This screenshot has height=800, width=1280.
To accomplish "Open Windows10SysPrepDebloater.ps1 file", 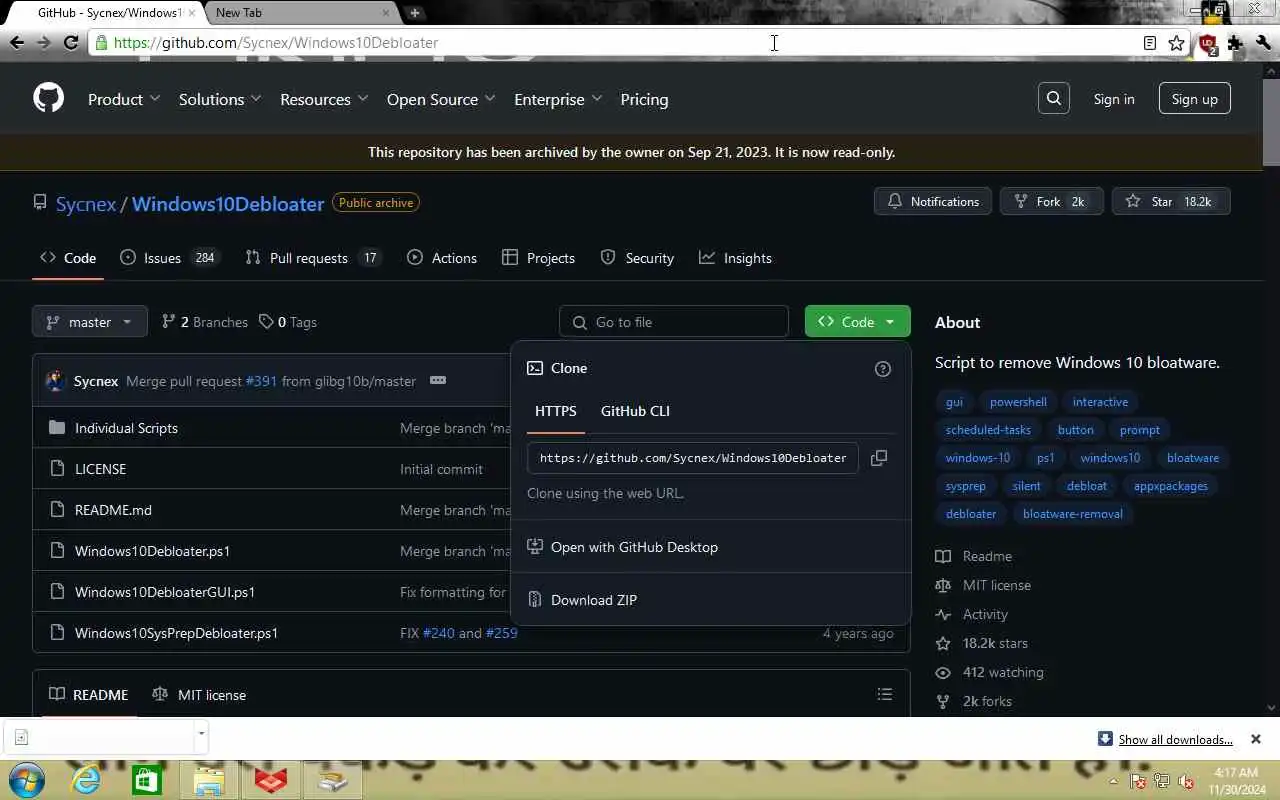I will (176, 633).
